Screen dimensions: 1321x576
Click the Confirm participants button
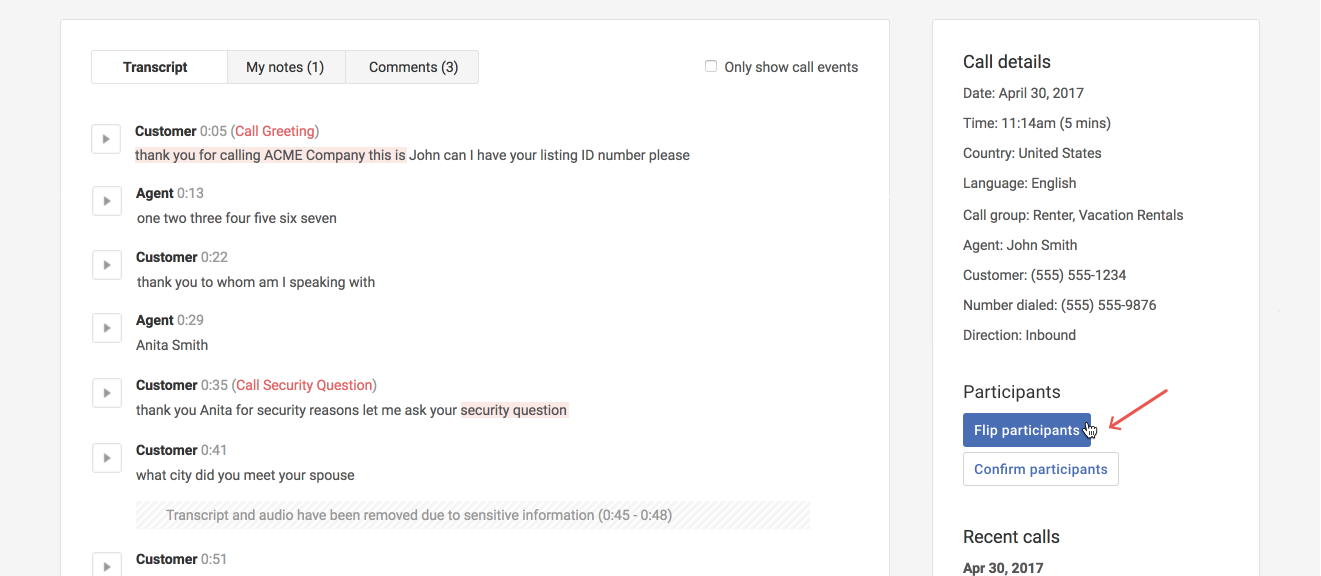tap(1040, 469)
